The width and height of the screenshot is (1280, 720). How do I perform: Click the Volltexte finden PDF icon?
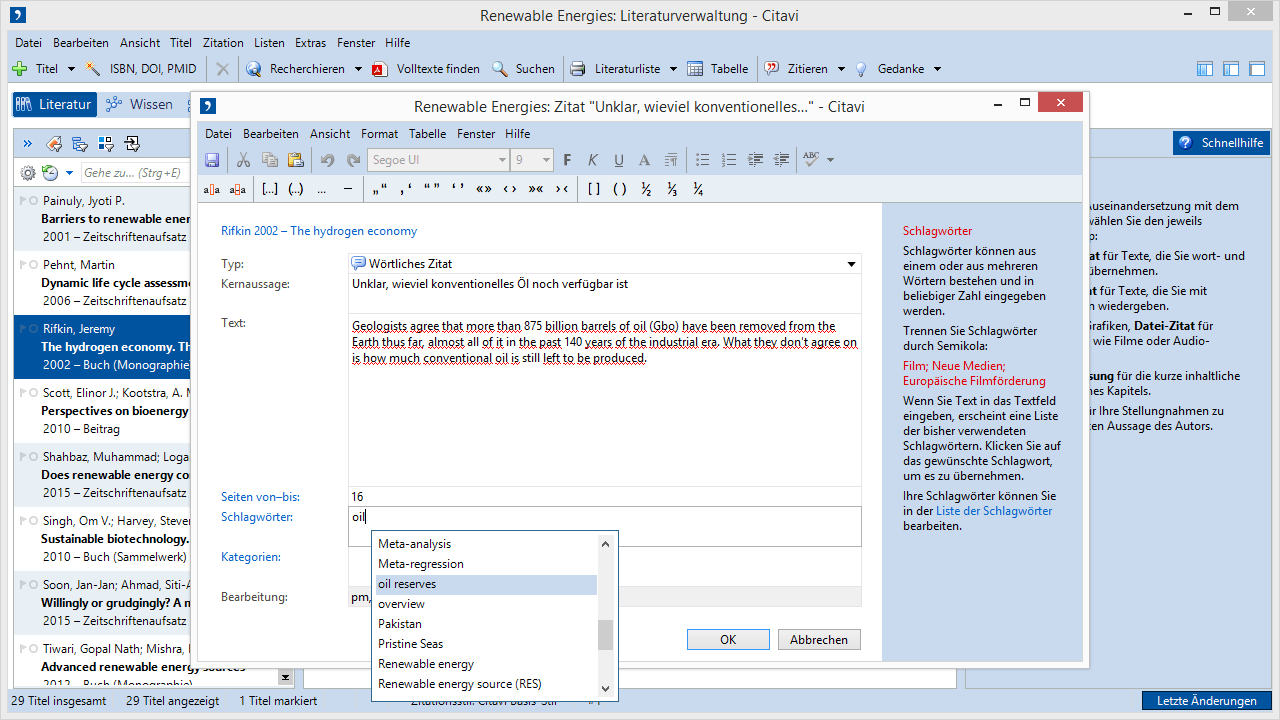pos(380,69)
